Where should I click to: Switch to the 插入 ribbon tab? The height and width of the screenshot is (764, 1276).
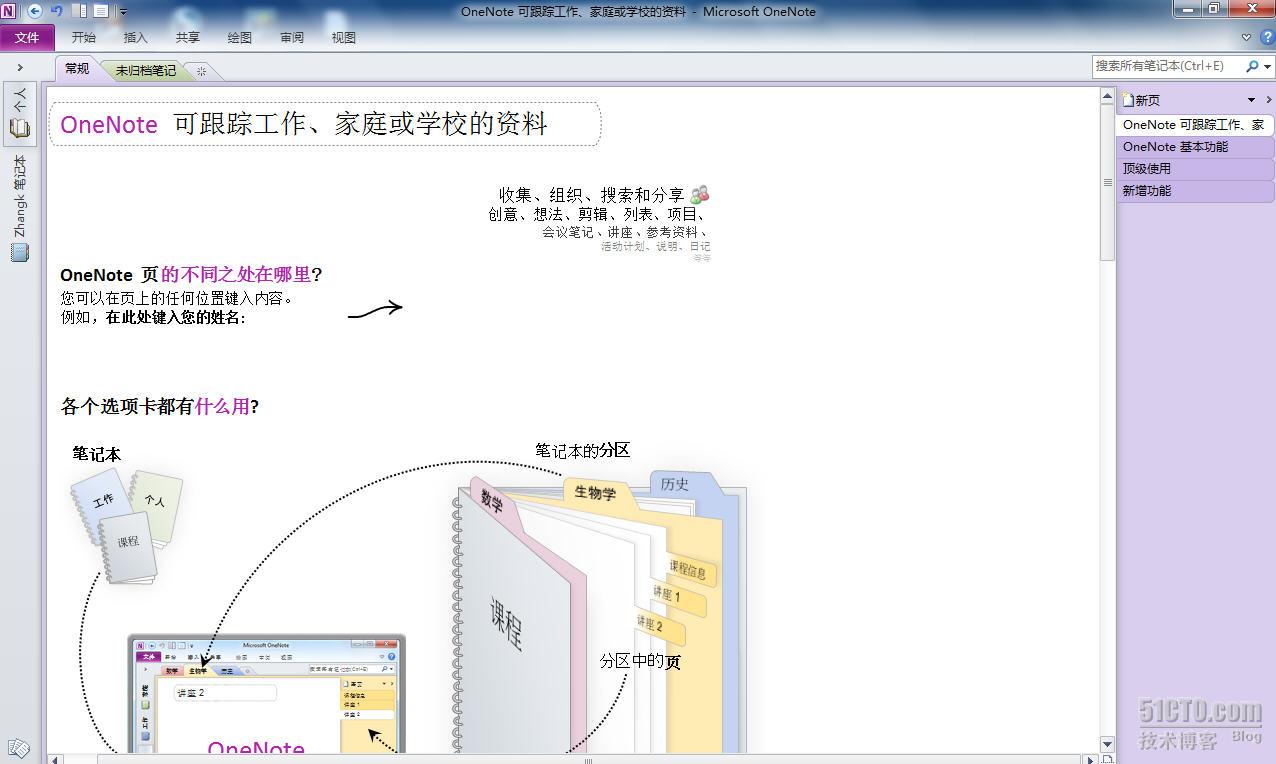[135, 37]
